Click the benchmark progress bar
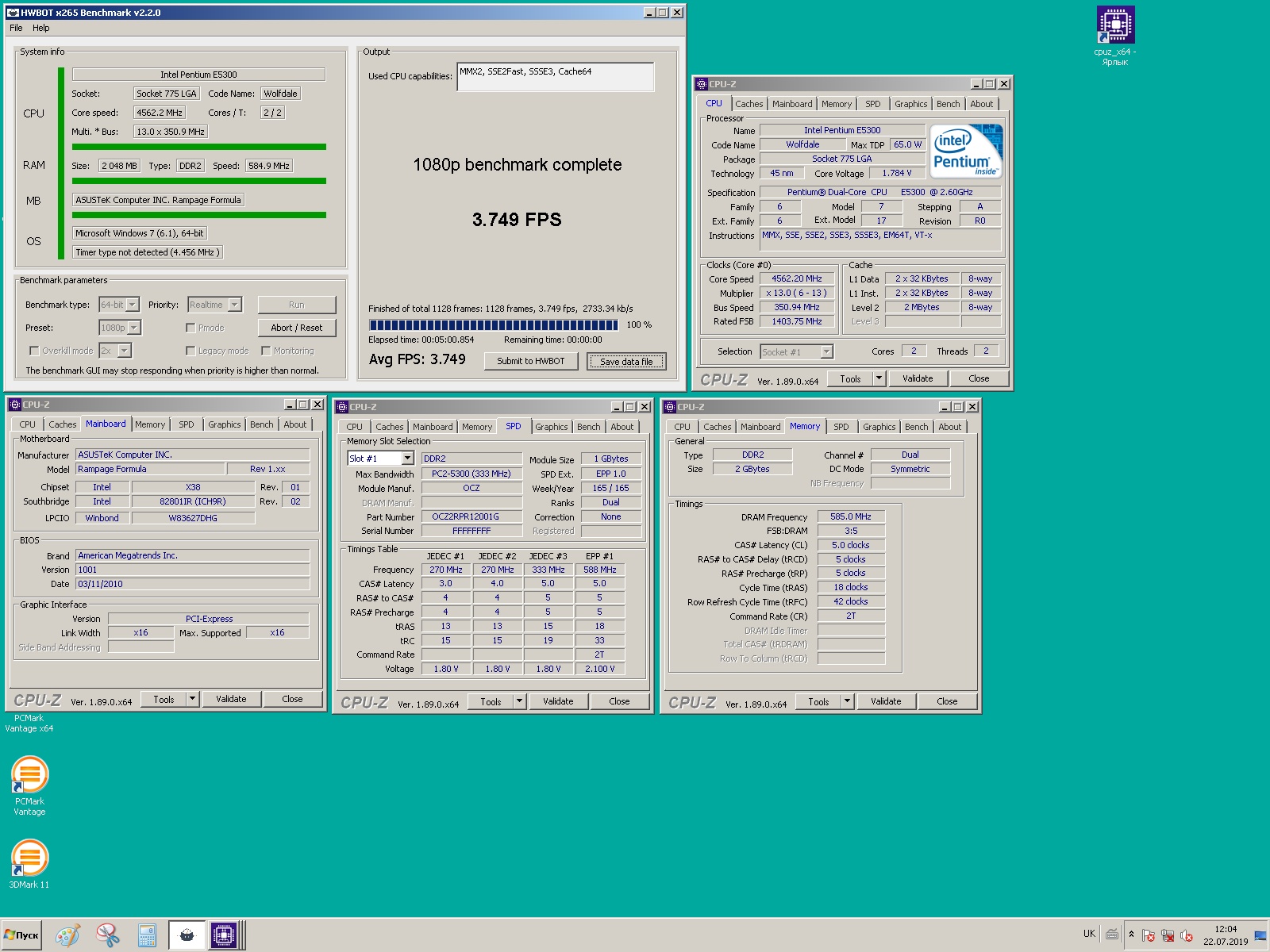Image resolution: width=1270 pixels, height=952 pixels. pos(493,324)
